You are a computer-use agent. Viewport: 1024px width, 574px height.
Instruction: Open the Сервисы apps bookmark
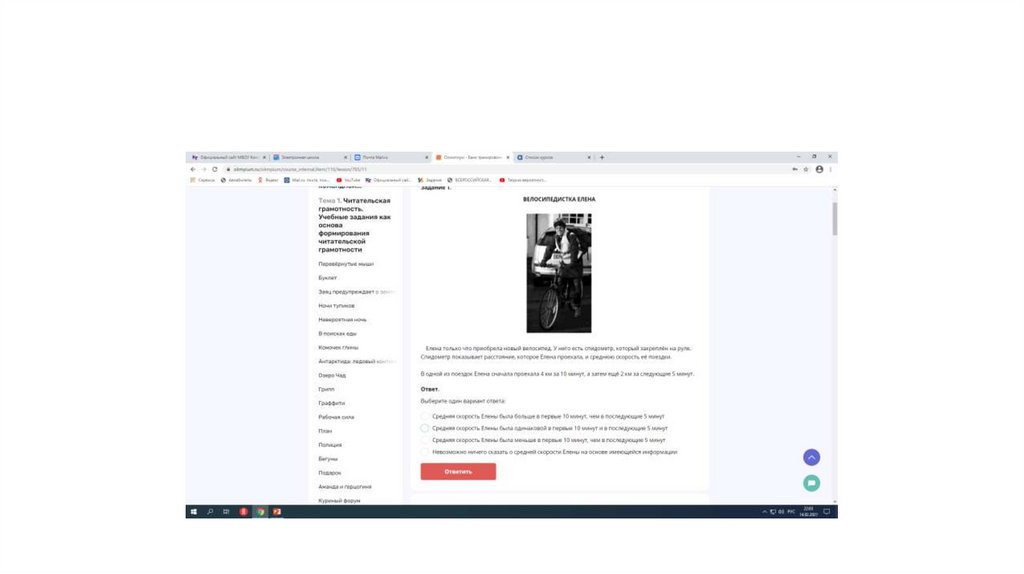(202, 180)
